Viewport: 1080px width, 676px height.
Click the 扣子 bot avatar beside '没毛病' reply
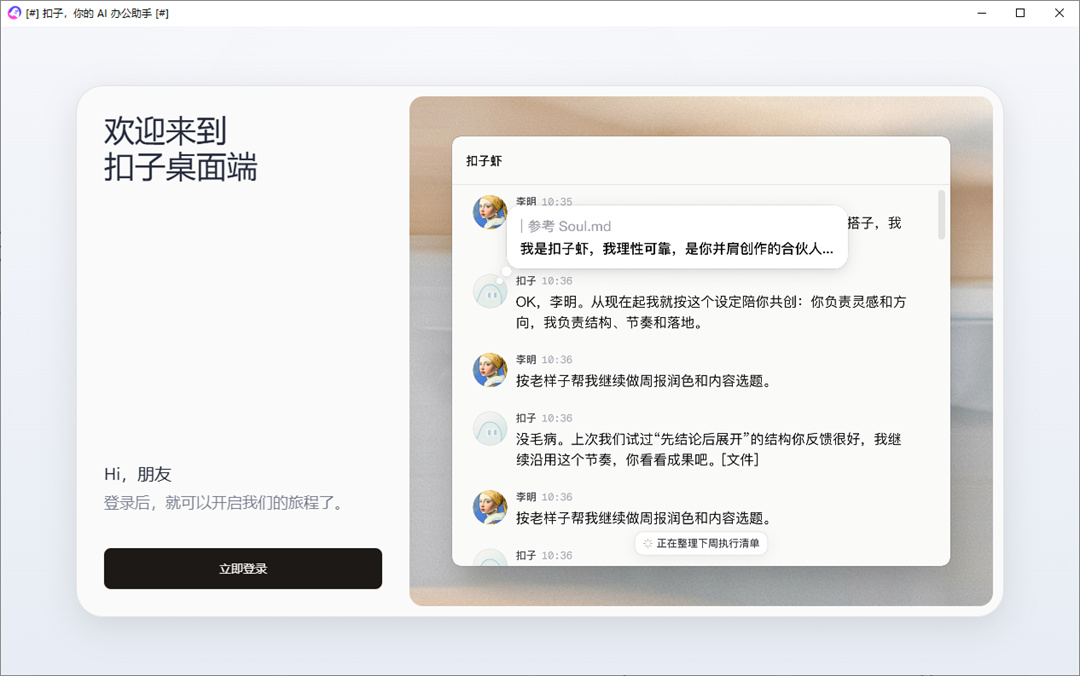[x=490, y=428]
